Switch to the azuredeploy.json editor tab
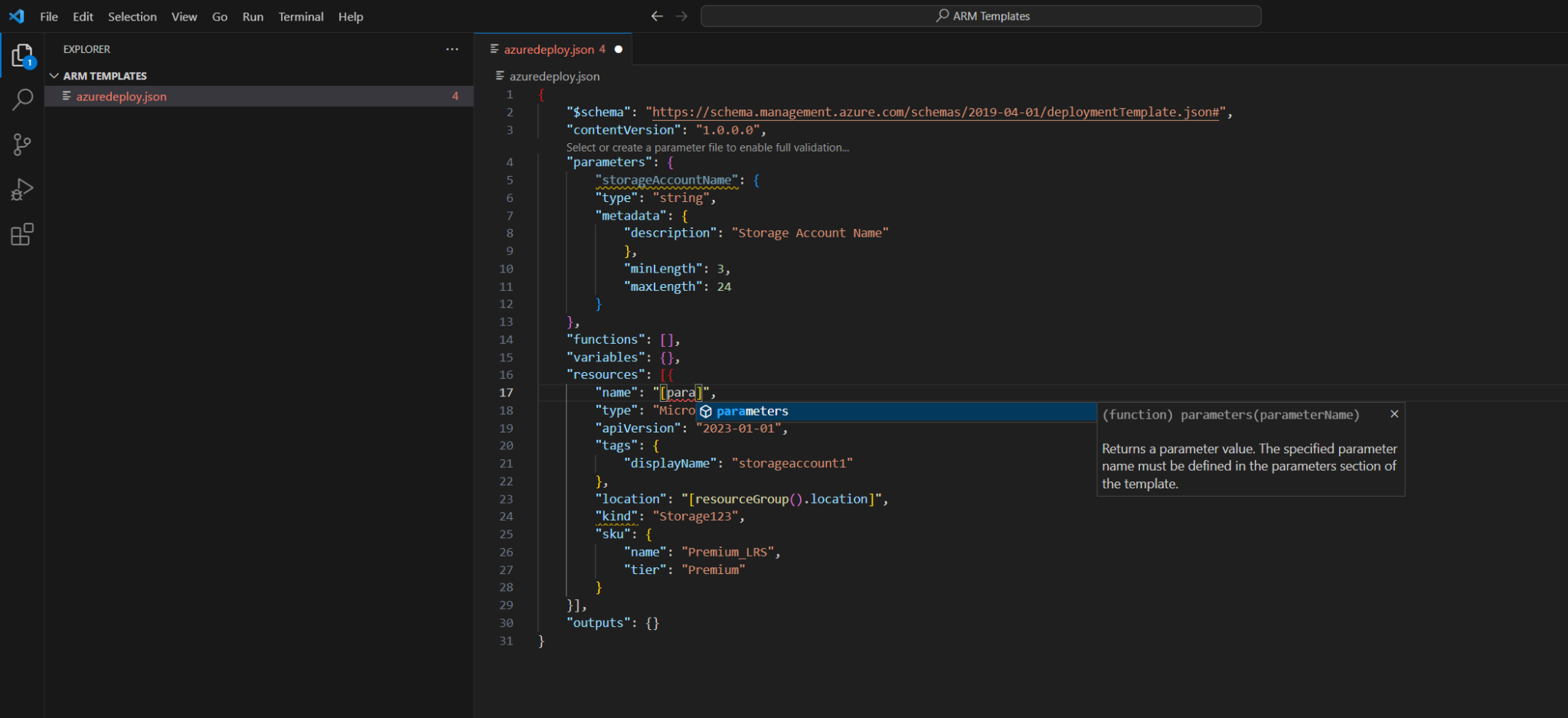This screenshot has width=1568, height=718. coord(548,50)
